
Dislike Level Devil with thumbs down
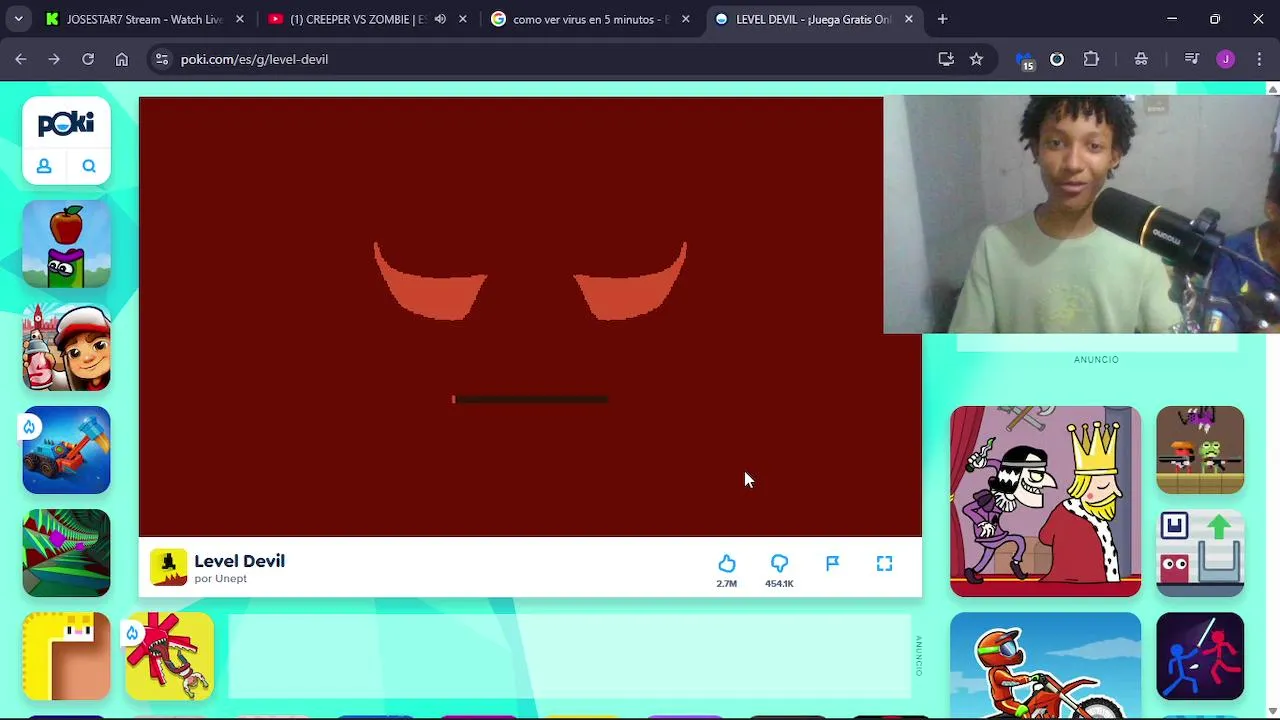click(779, 564)
